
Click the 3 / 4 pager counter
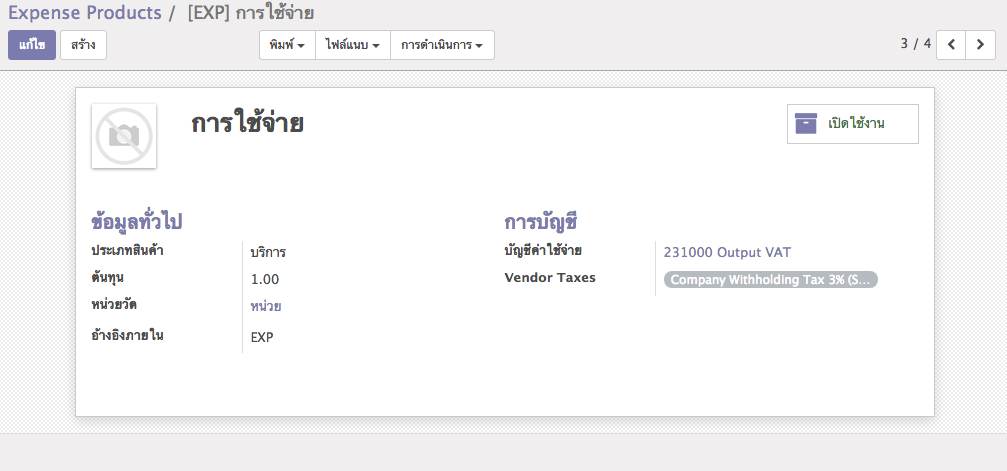coord(915,44)
